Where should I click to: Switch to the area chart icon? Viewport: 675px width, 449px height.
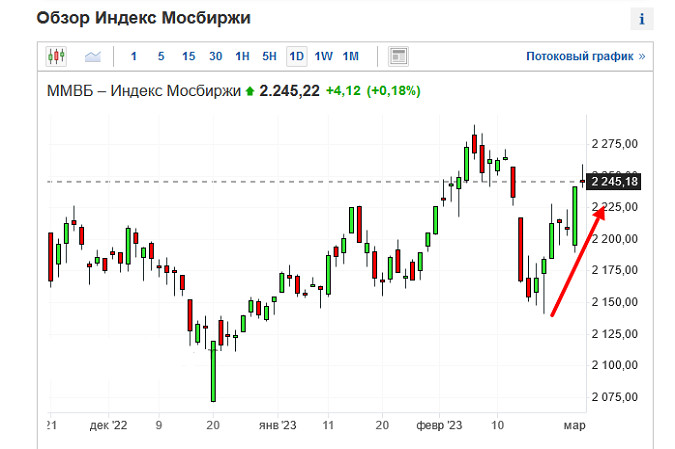93,56
